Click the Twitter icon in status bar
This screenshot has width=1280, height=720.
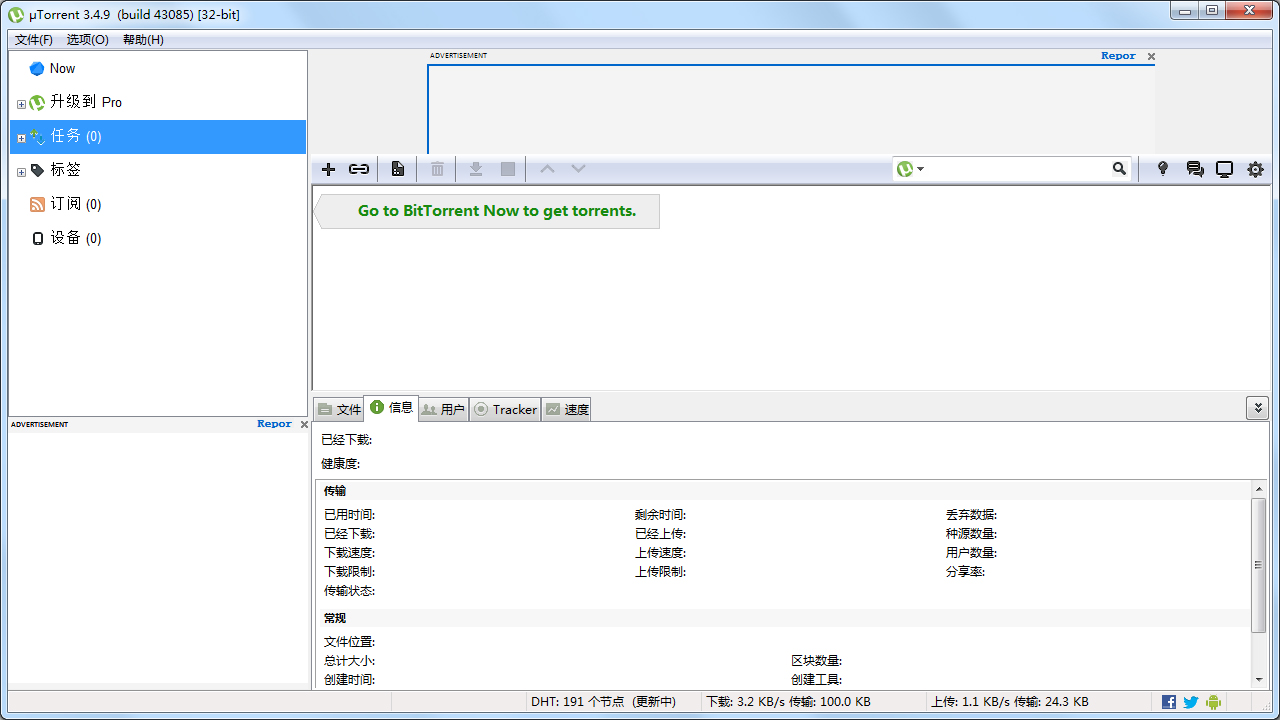(1191, 702)
